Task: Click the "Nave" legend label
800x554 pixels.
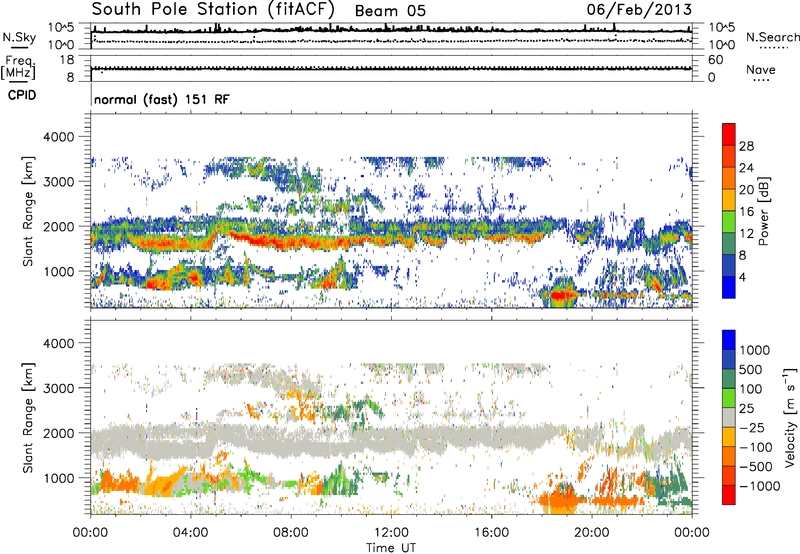Action: (761, 69)
